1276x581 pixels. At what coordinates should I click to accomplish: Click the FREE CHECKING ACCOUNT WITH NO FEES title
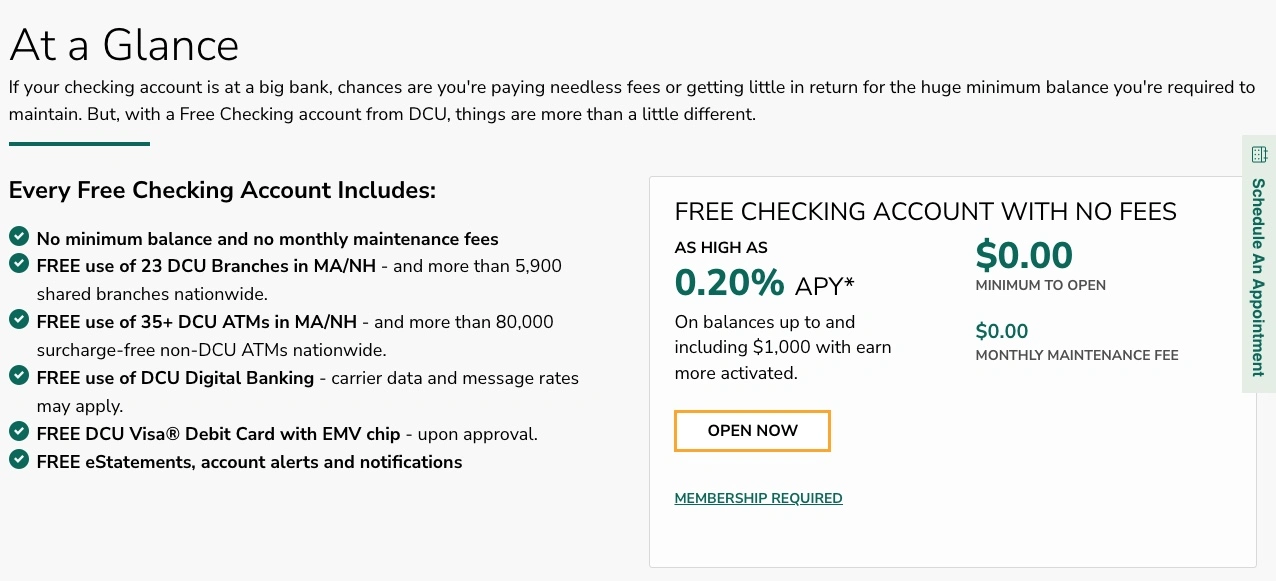925,212
